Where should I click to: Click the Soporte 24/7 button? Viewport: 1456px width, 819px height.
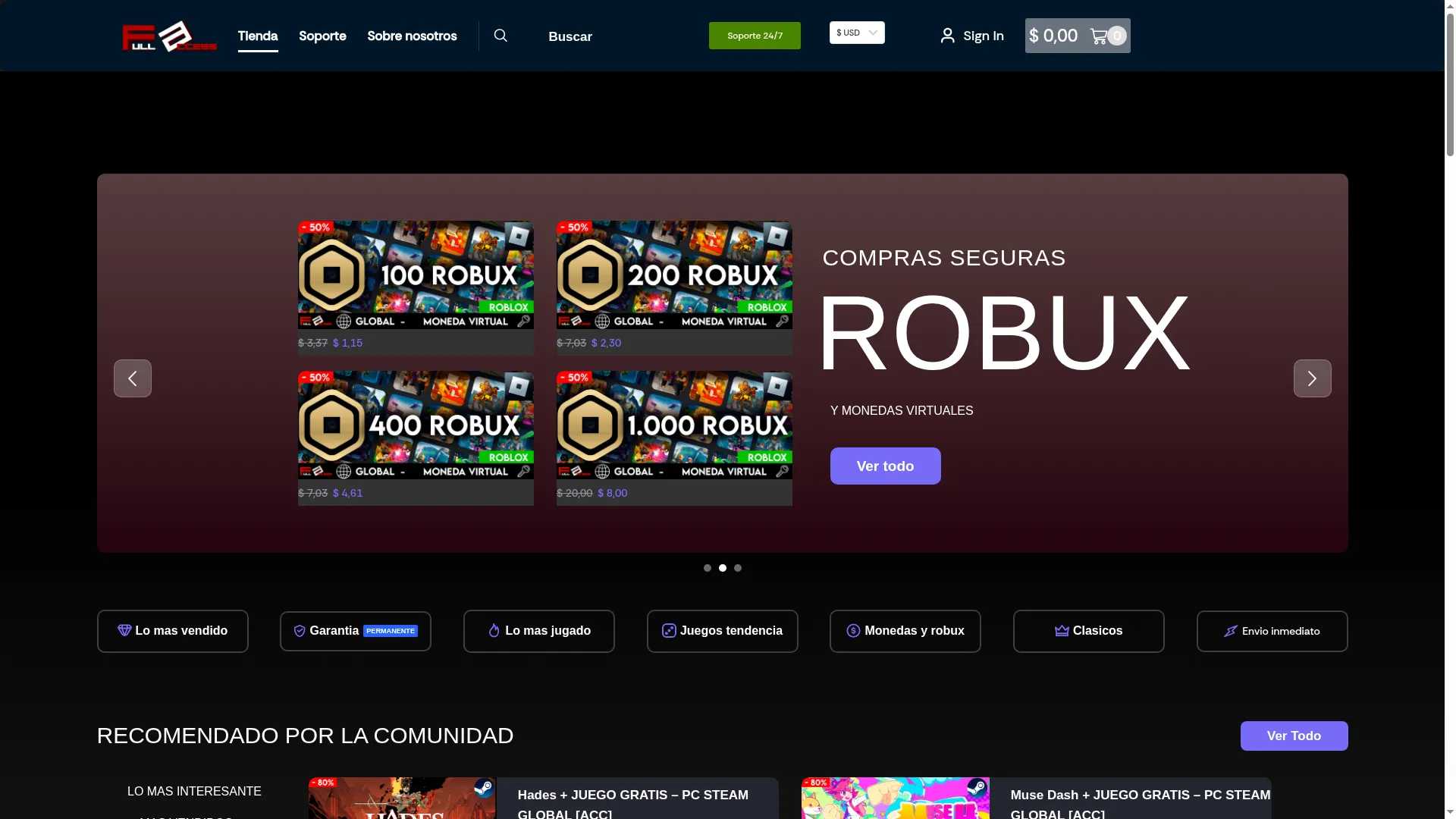tap(755, 36)
